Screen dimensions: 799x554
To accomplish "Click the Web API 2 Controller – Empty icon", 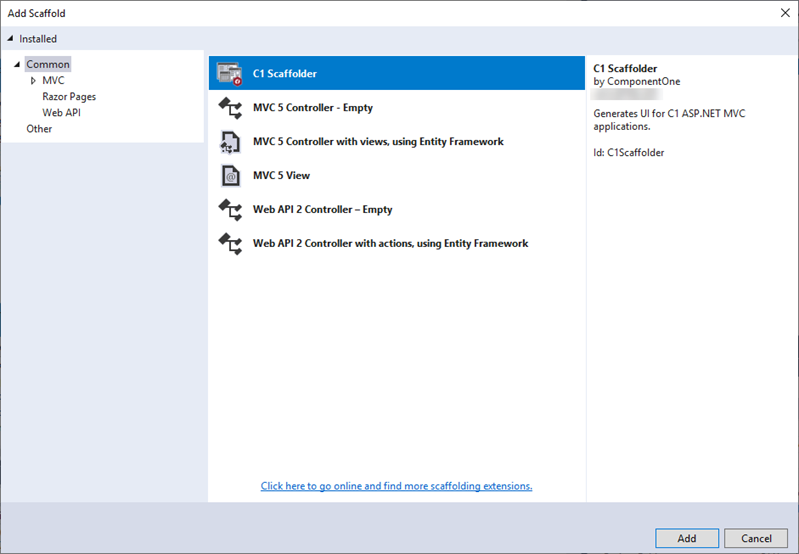I will [230, 210].
